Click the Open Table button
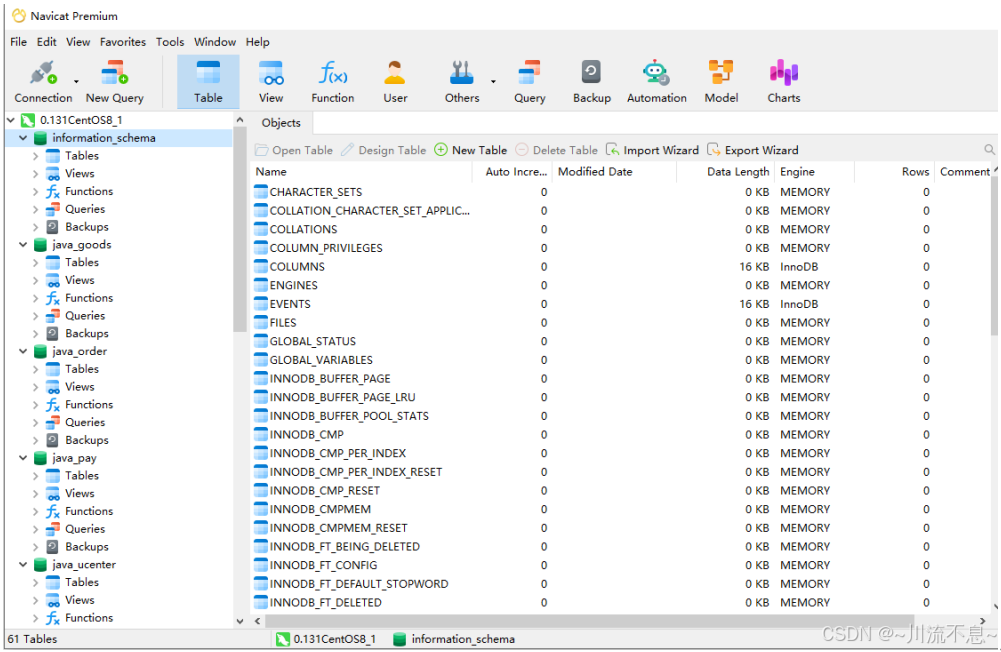1001x652 pixels. pos(294,150)
